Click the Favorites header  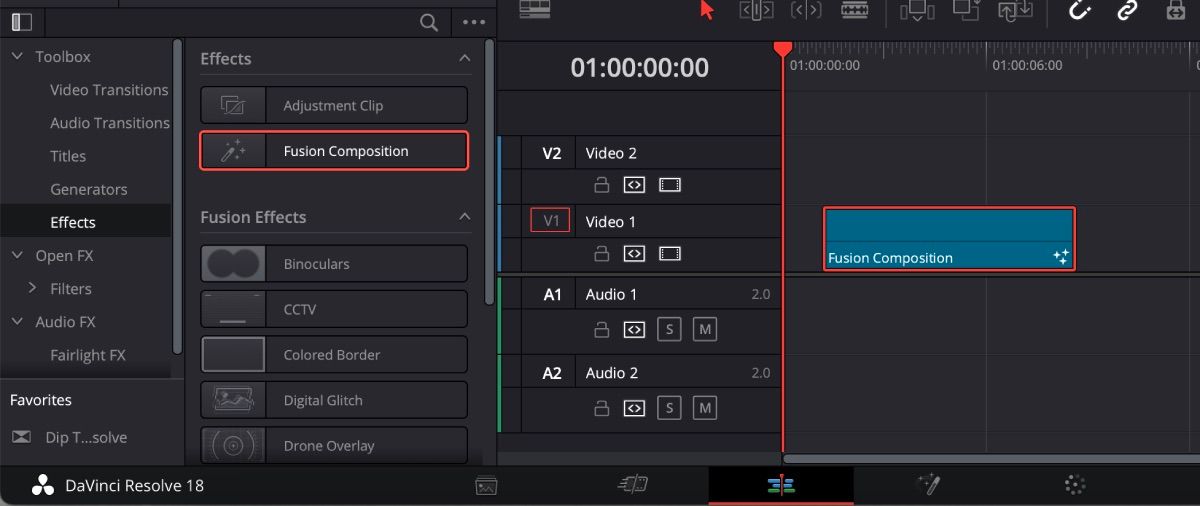pos(41,400)
